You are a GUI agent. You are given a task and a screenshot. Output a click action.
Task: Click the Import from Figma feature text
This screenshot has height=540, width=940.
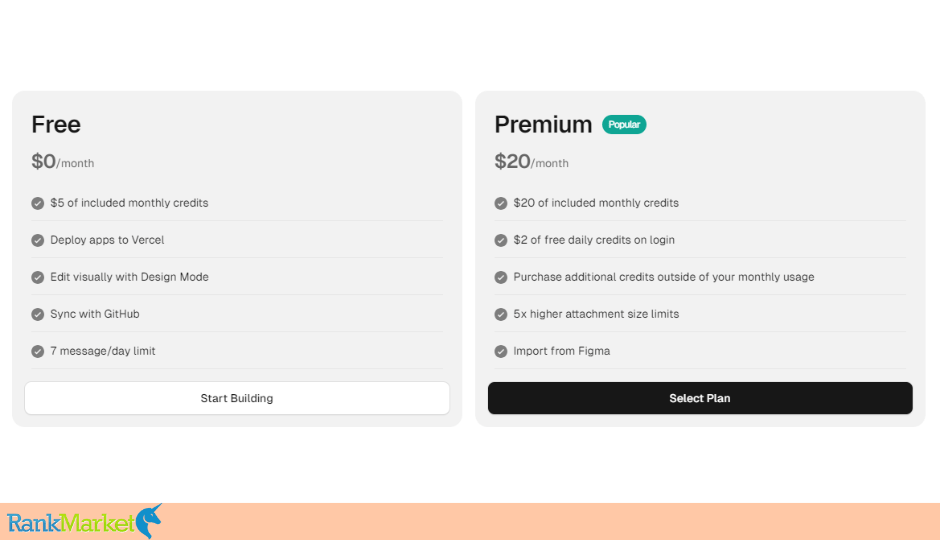click(x=562, y=351)
